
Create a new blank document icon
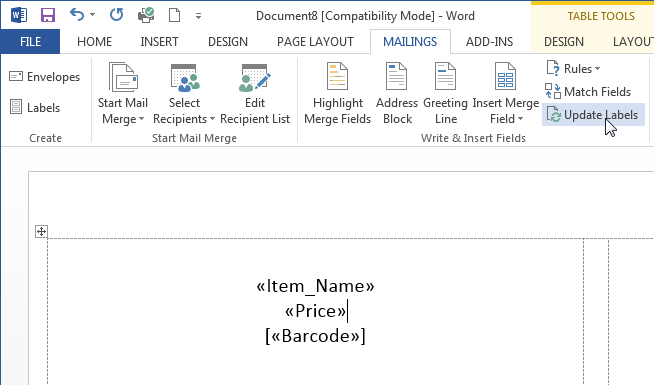coord(174,15)
